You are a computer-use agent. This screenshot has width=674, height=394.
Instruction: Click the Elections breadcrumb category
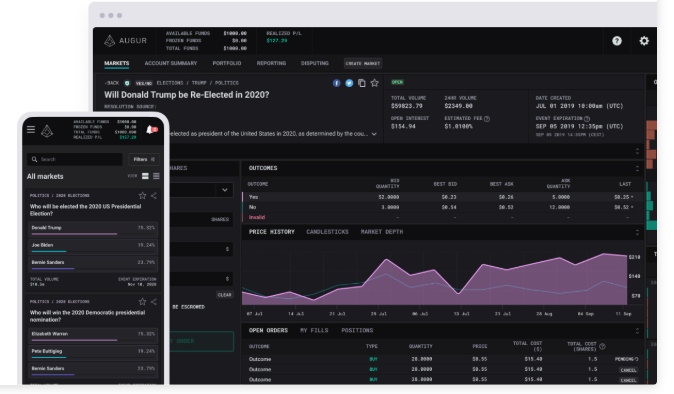pos(170,83)
